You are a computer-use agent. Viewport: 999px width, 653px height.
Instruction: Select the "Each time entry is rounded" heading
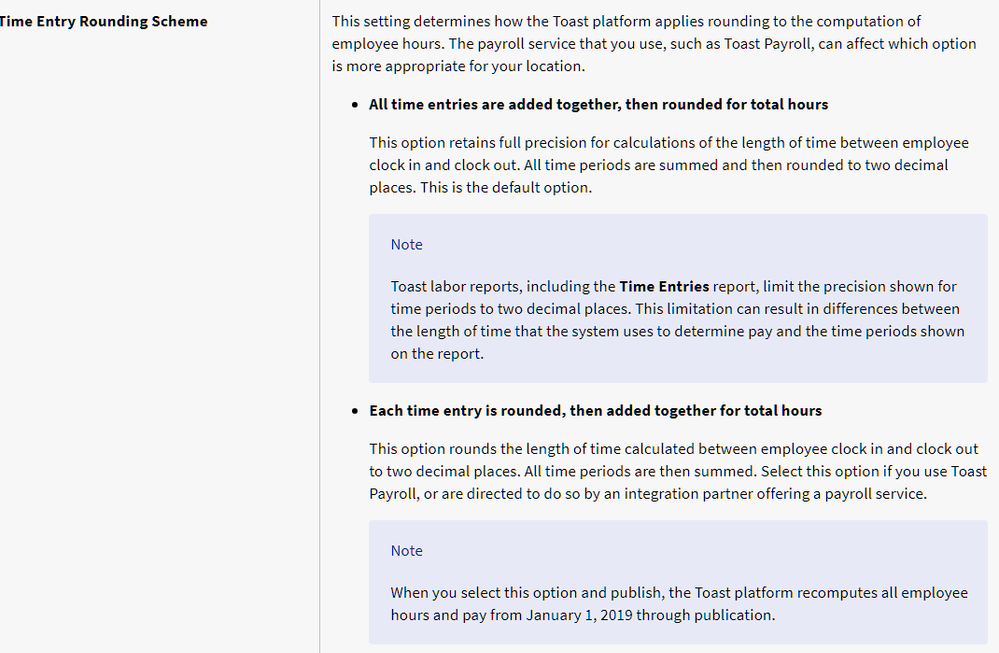595,410
